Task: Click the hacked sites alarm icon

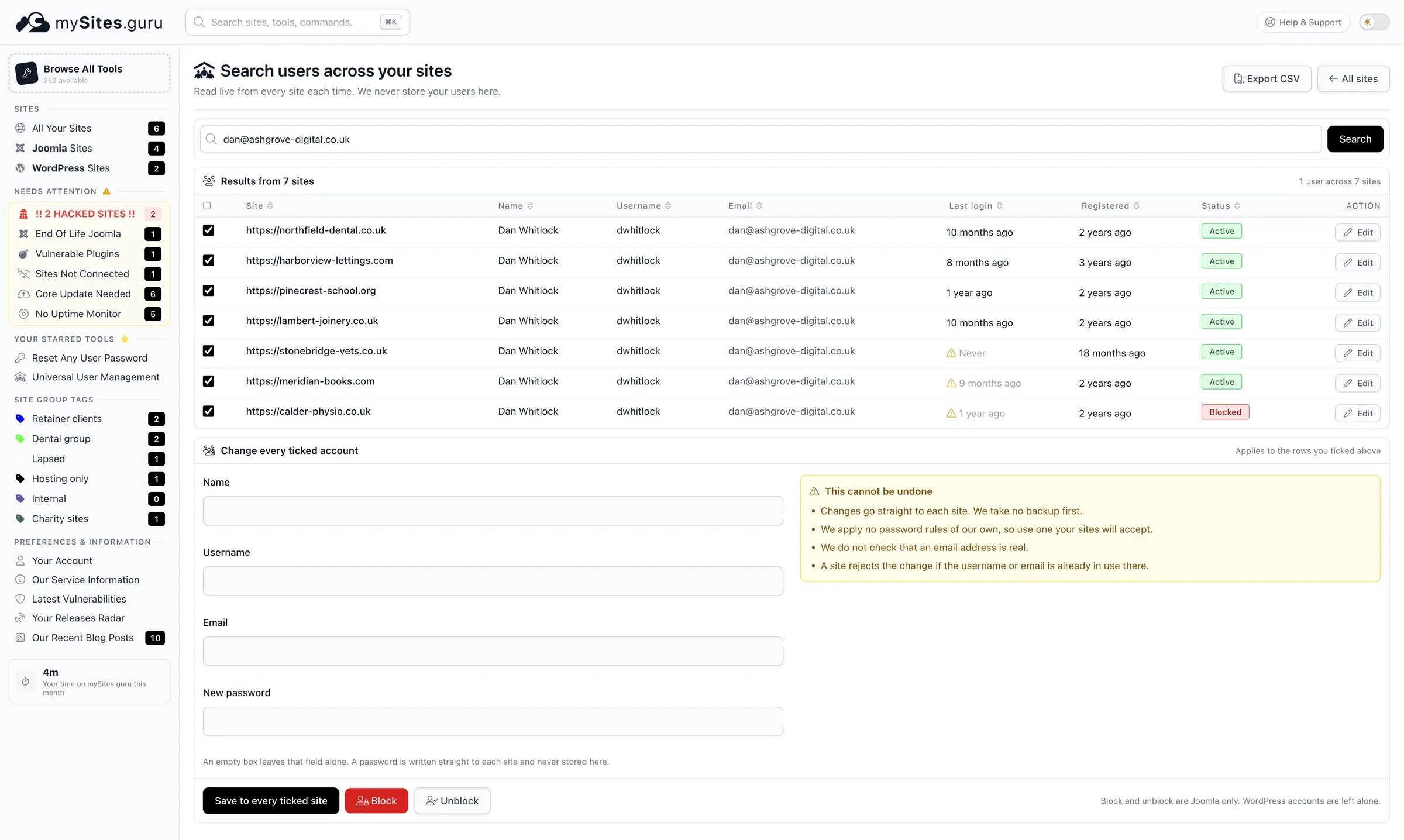Action: [23, 214]
